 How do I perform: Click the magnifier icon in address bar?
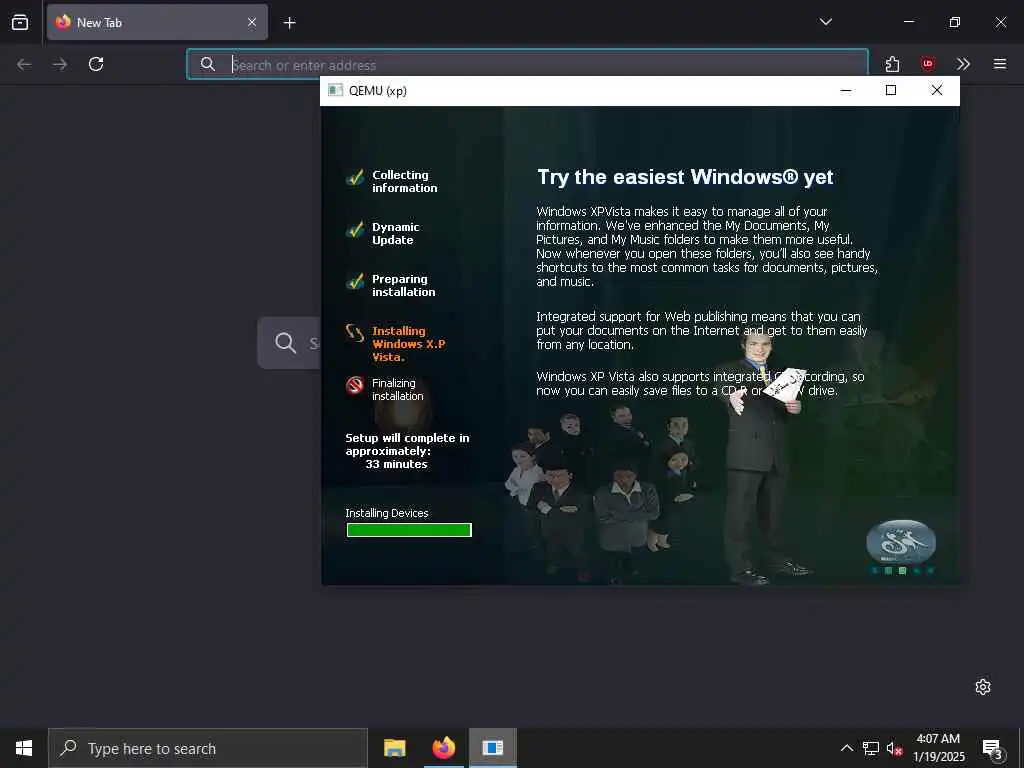coord(208,64)
